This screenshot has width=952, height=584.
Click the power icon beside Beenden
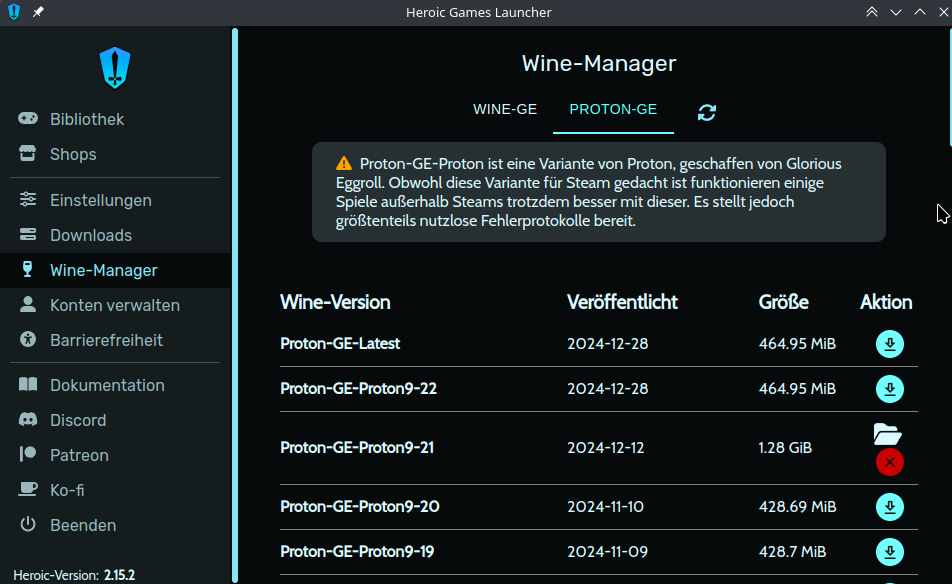tap(28, 524)
